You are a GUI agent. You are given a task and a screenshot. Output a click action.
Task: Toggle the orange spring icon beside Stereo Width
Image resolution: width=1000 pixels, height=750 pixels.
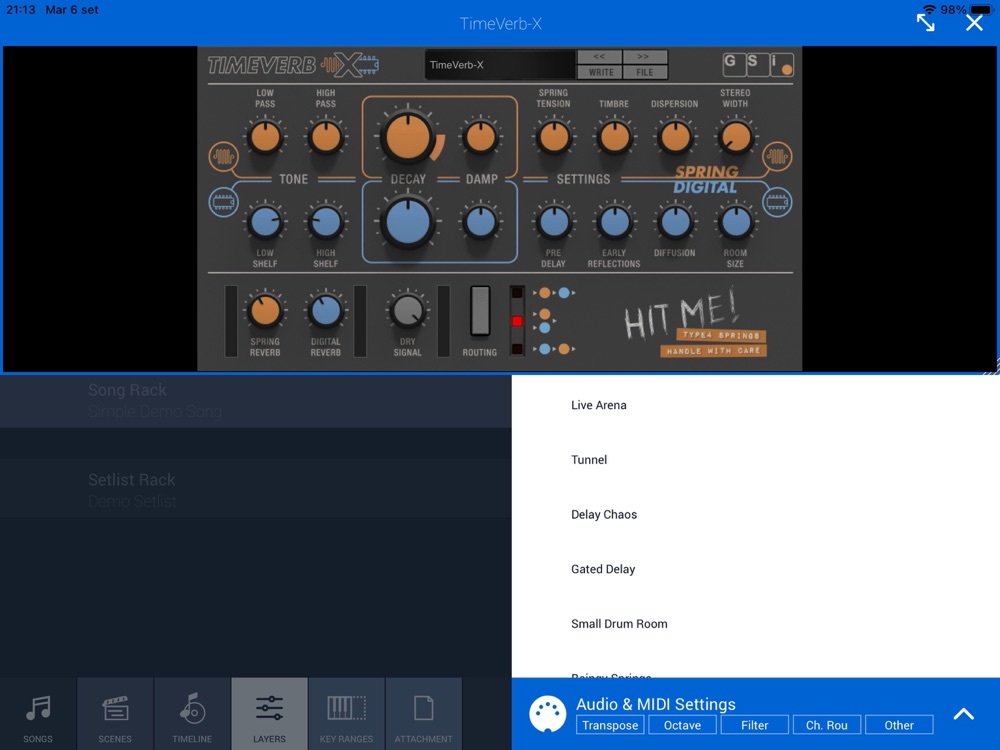coord(777,156)
